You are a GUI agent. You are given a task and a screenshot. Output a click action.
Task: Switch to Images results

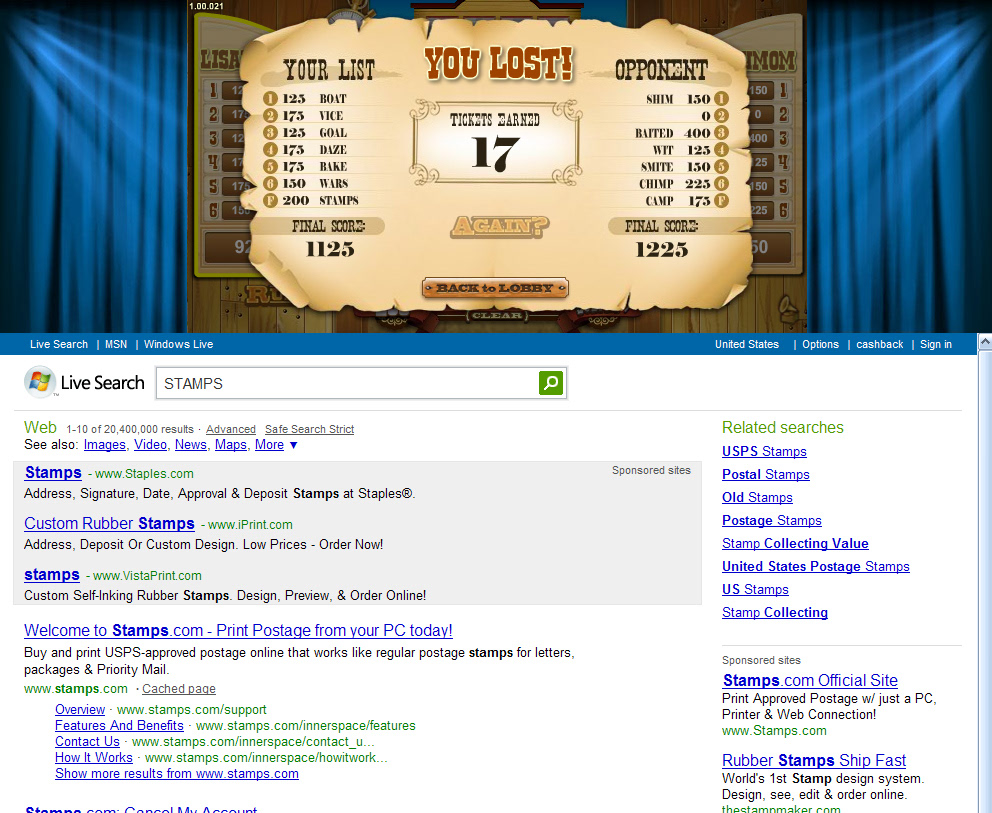click(x=105, y=445)
